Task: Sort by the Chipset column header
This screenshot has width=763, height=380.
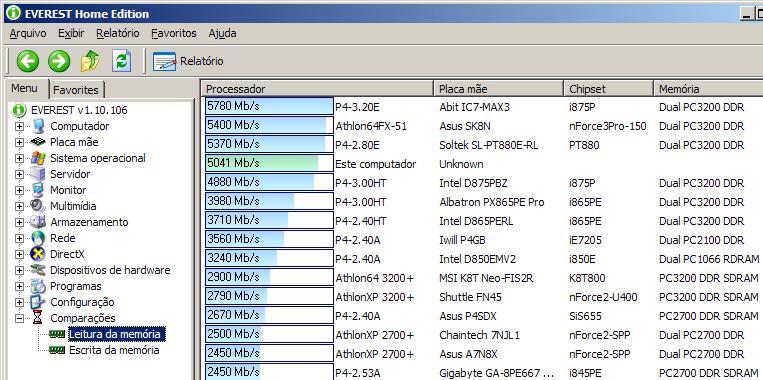Action: coord(608,89)
